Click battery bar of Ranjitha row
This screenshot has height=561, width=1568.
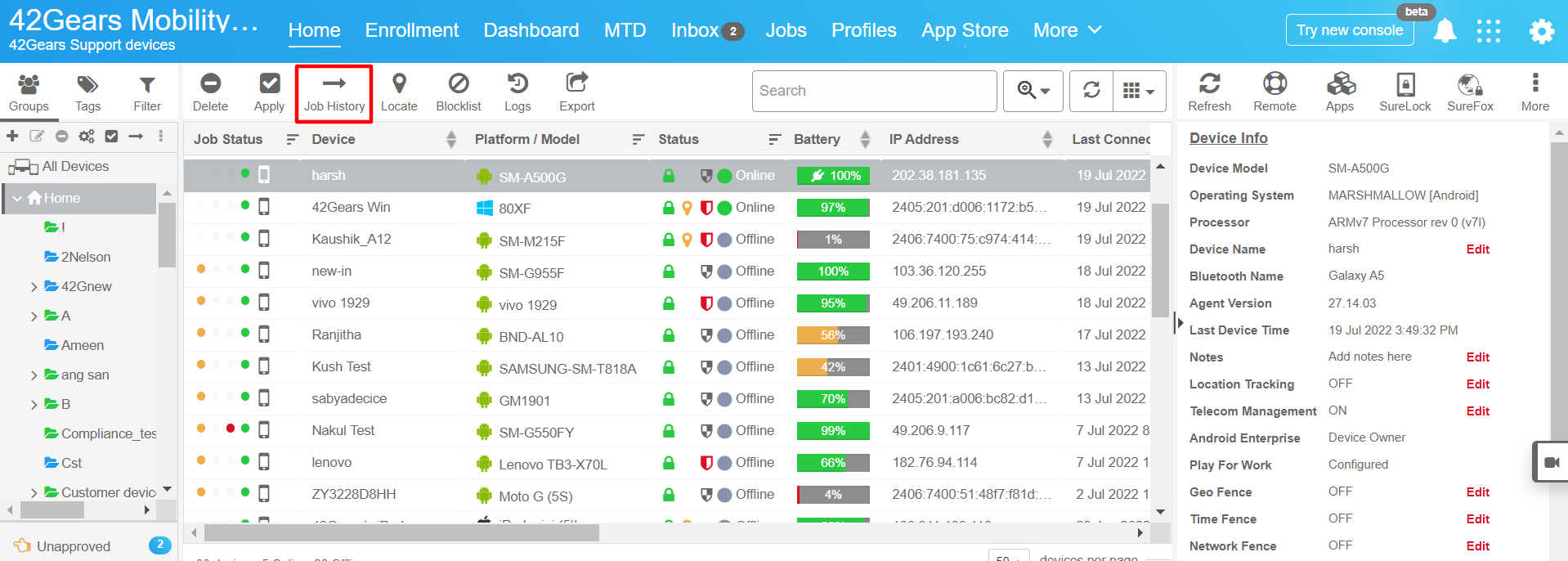coord(833,335)
